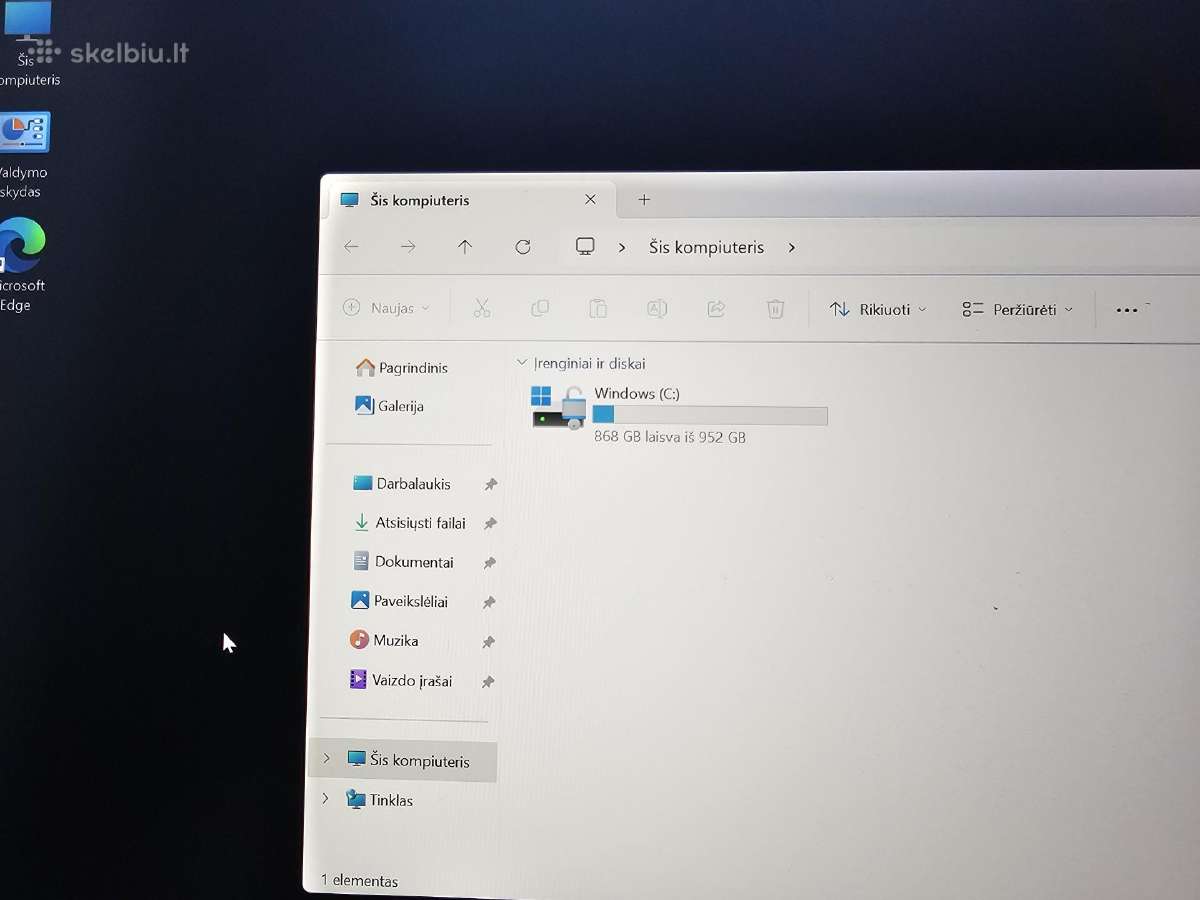
Task: Open the three-dots more options menu
Action: coord(1127,310)
